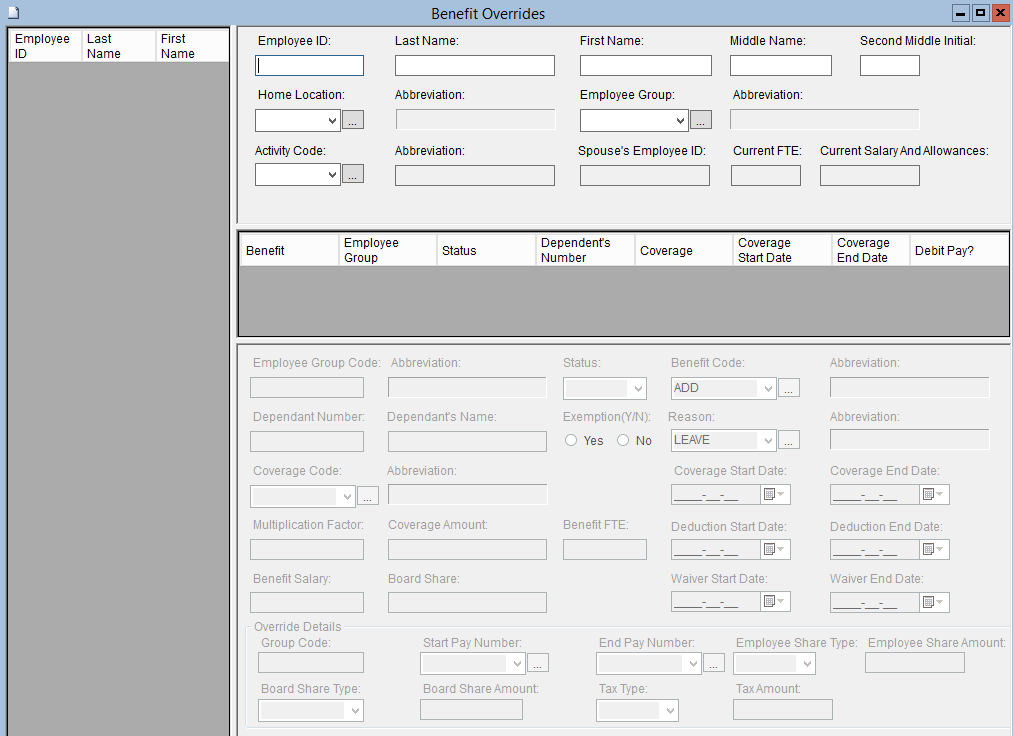The image size is (1013, 736).
Task: Open the Deduction Start Date calendar picker
Action: [x=775, y=549]
